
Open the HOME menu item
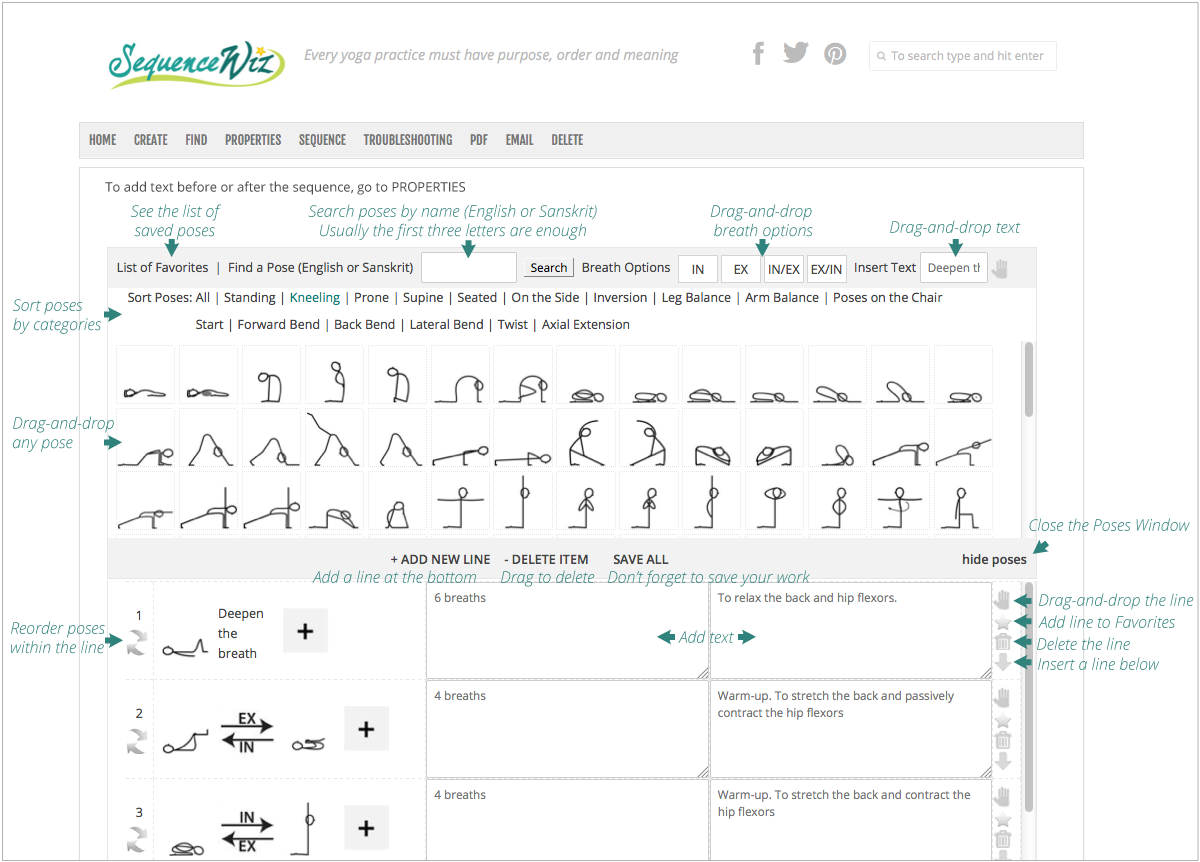102,140
